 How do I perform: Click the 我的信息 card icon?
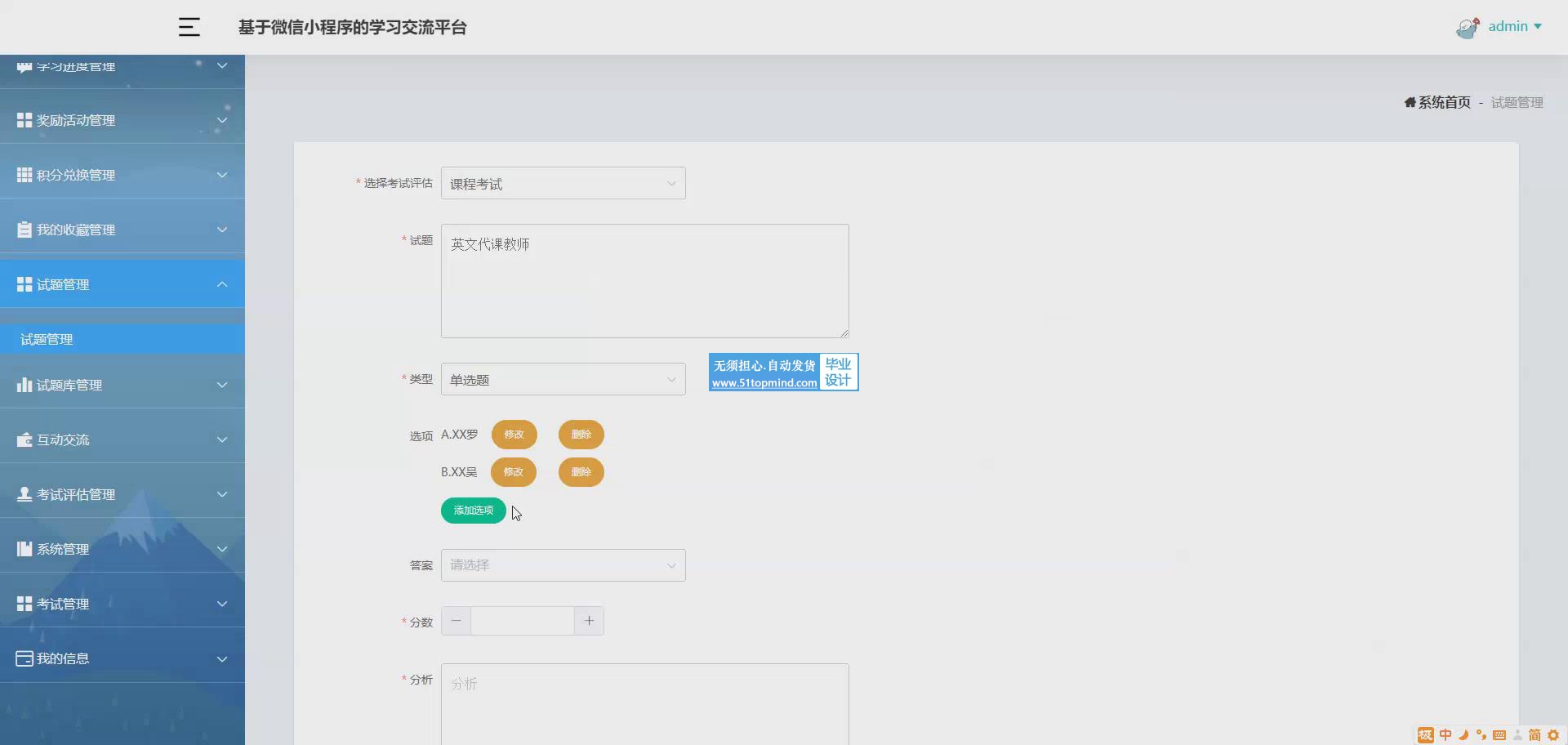pos(24,658)
